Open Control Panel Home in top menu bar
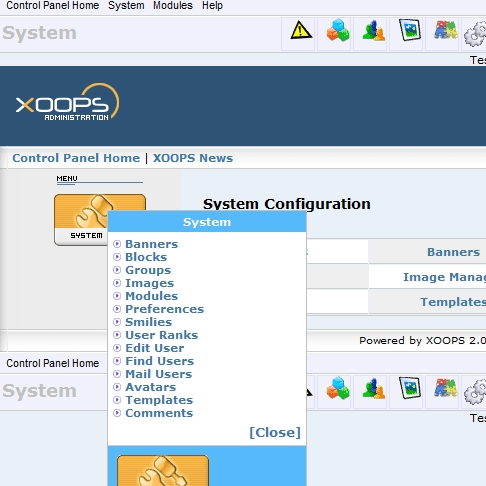Viewport: 486px width, 486px height. (x=53, y=6)
